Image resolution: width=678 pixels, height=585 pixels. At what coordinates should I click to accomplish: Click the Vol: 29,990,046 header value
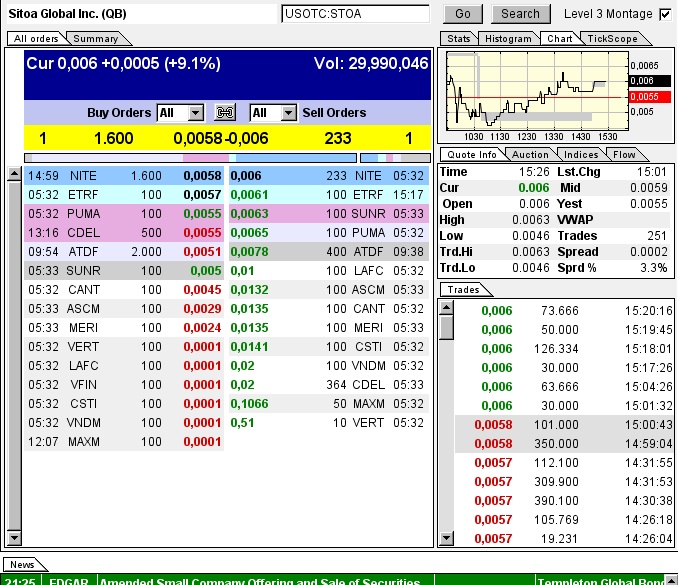point(371,64)
